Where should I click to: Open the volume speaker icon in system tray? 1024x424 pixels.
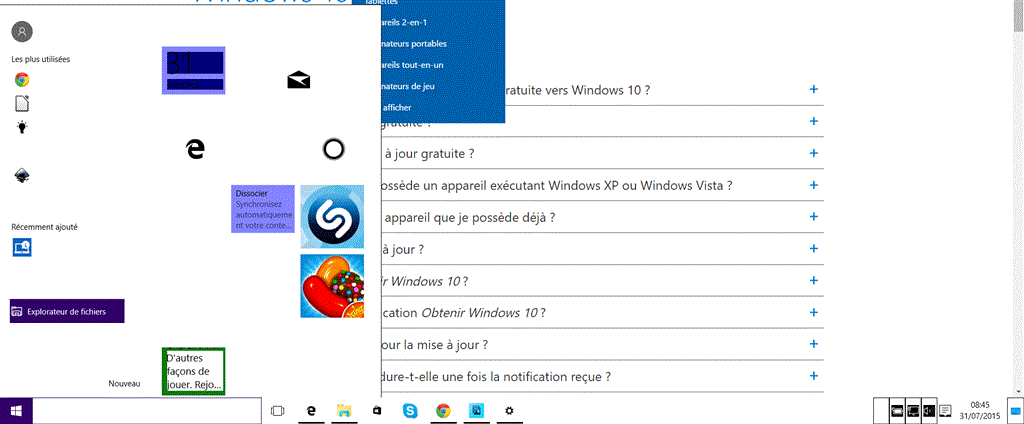[929, 411]
